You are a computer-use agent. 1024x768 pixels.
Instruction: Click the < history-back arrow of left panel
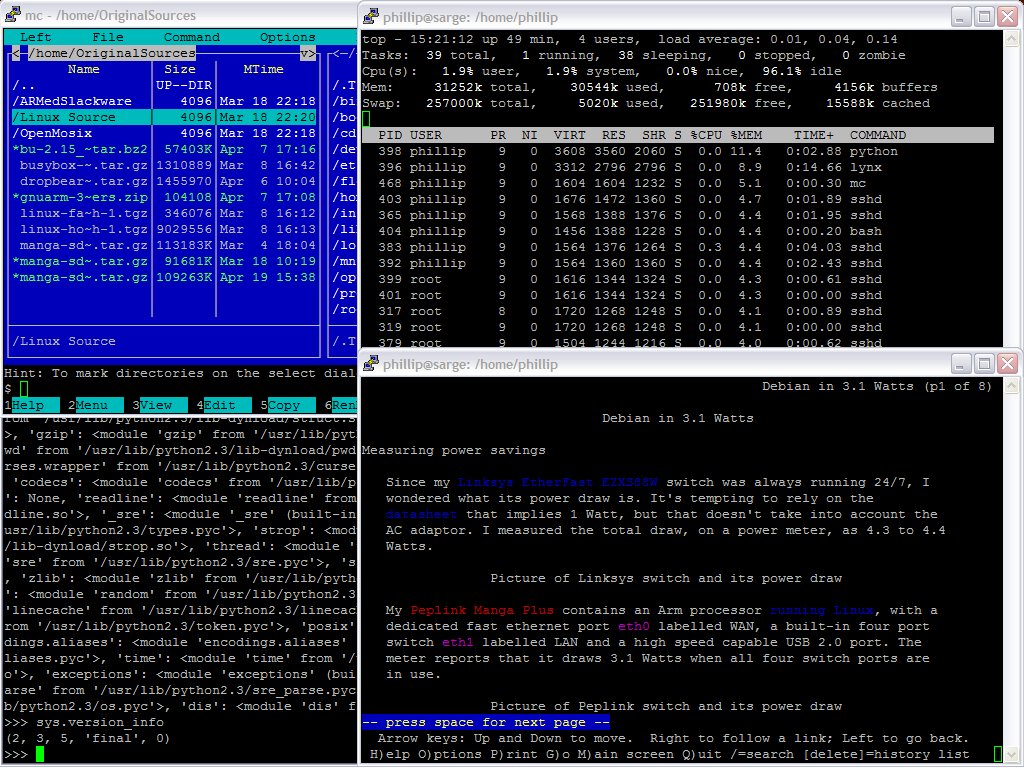16,53
